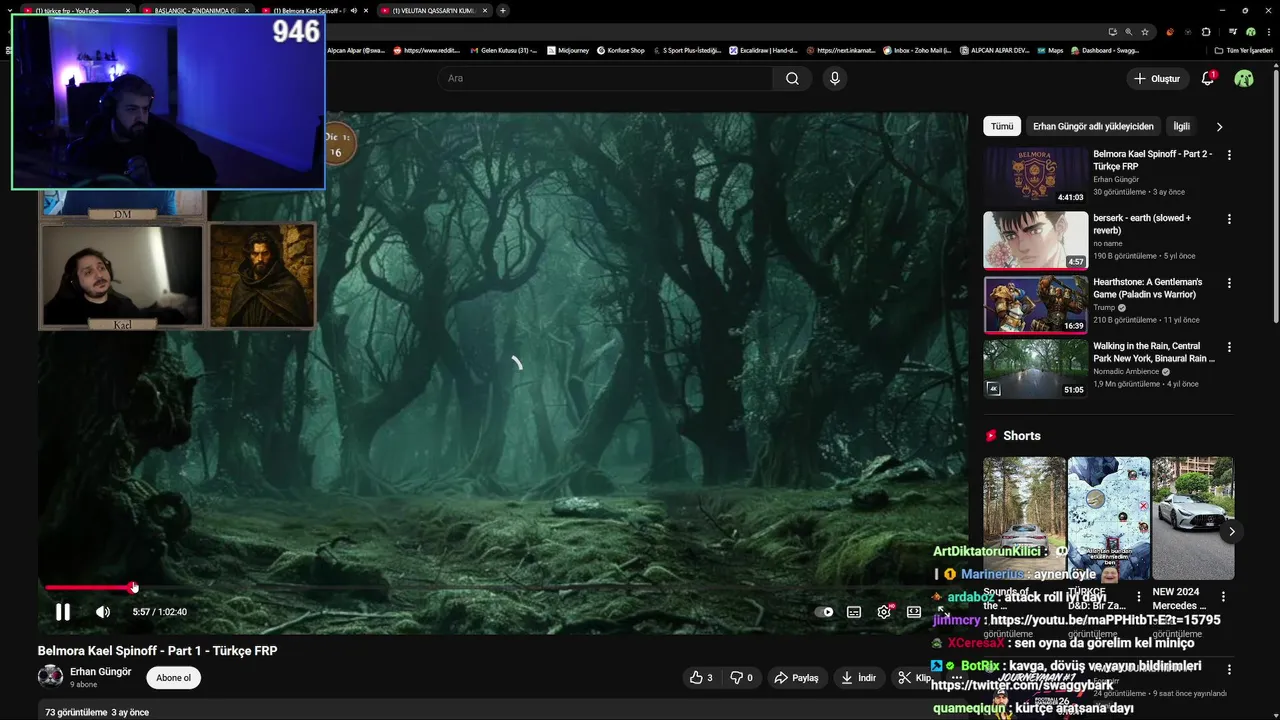This screenshot has width=1280, height=720.
Task: Like the video with the thumbs up
Action: tap(701, 677)
